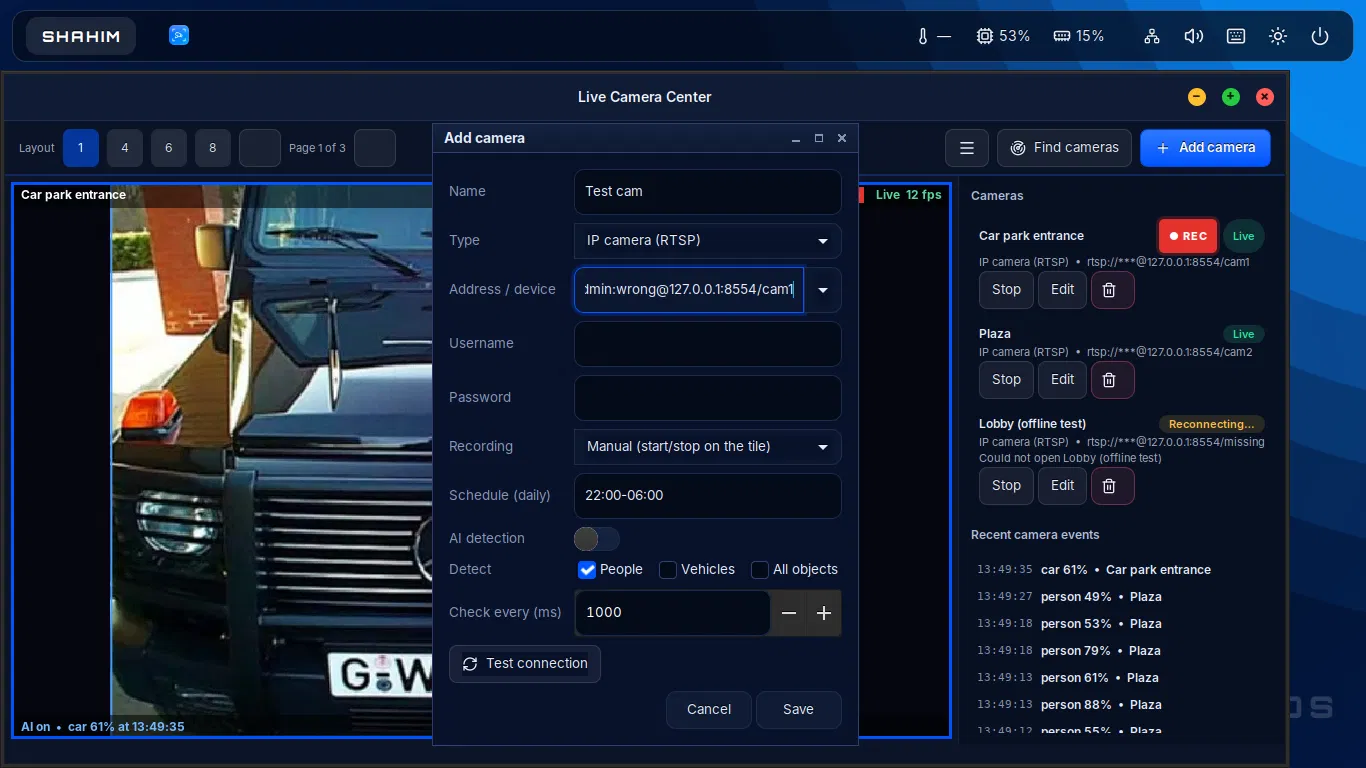The width and height of the screenshot is (1366, 768).
Task: Click the camera app icon beside SHAHIM
Action: tap(179, 36)
